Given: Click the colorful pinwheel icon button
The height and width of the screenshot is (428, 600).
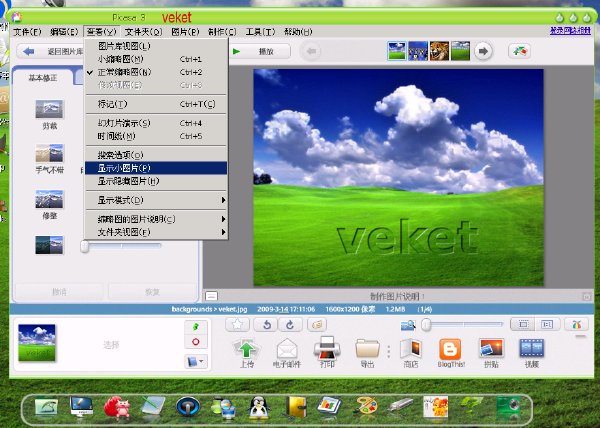Looking at the screenshot, I should pos(576,324).
